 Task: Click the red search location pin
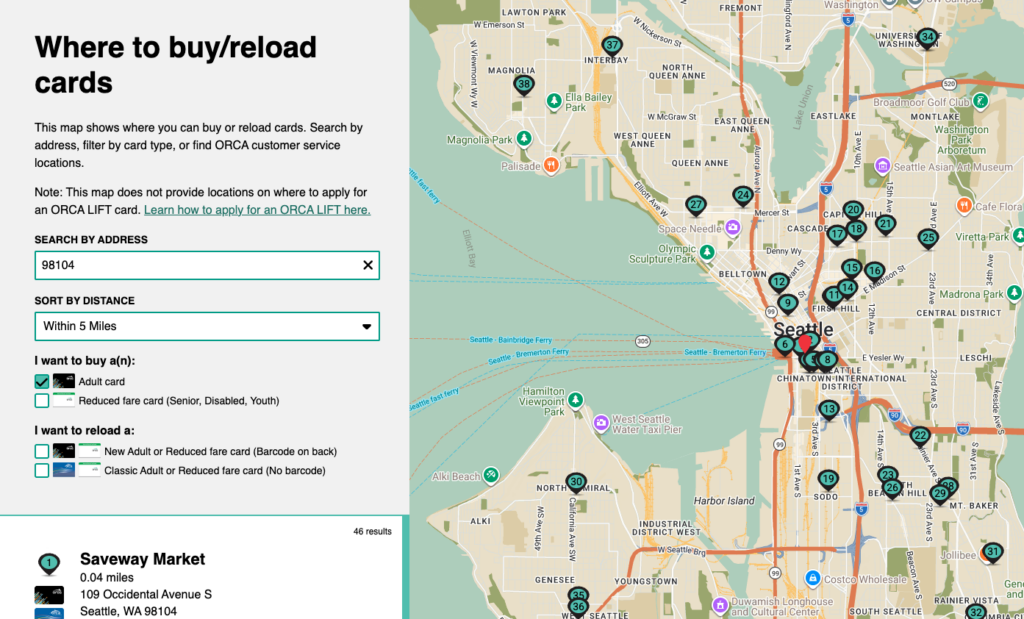point(805,345)
